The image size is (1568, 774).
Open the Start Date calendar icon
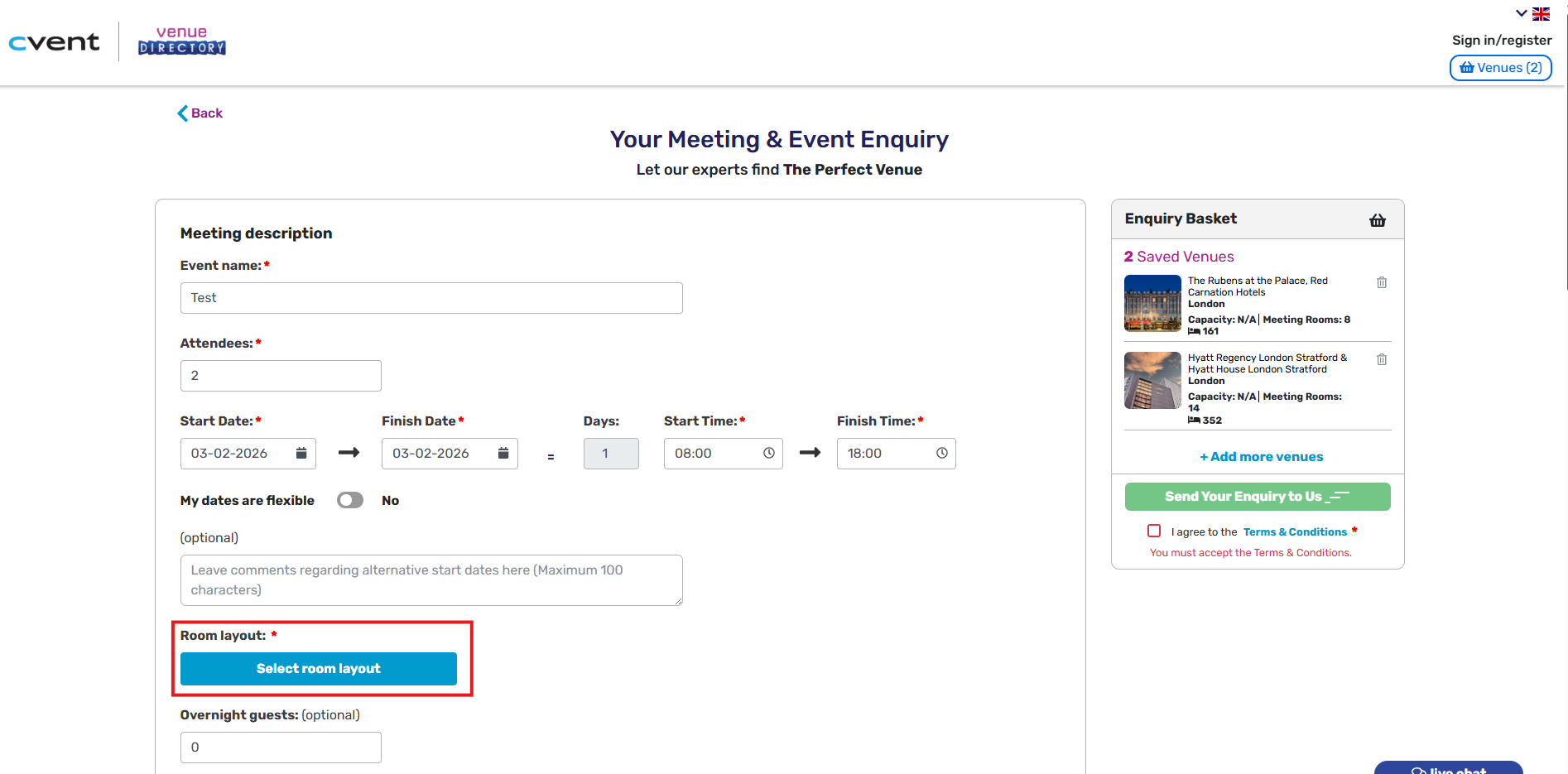pyautogui.click(x=301, y=453)
